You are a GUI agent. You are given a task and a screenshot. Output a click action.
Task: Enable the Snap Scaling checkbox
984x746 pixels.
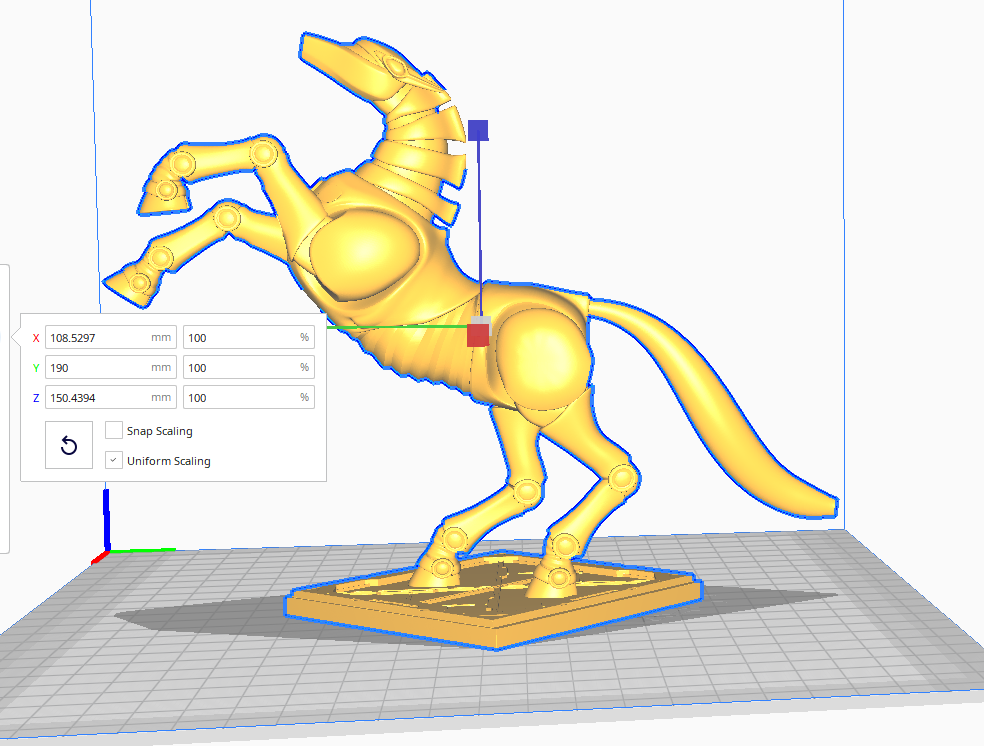click(114, 430)
